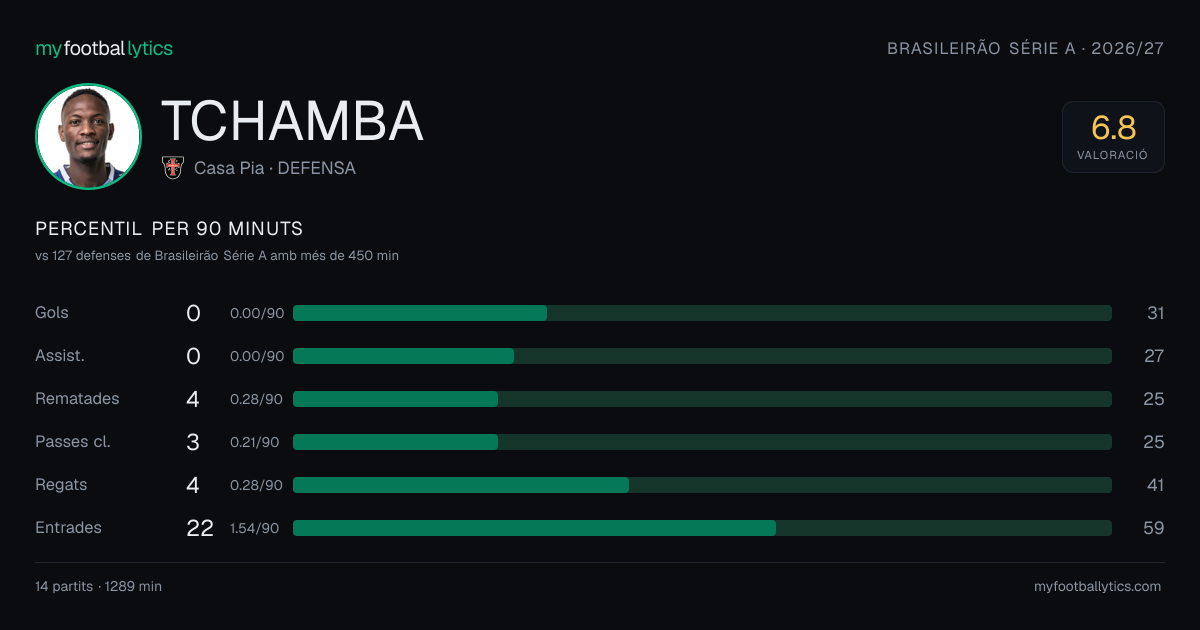Click the Entrades percentile bar

pos(702,528)
